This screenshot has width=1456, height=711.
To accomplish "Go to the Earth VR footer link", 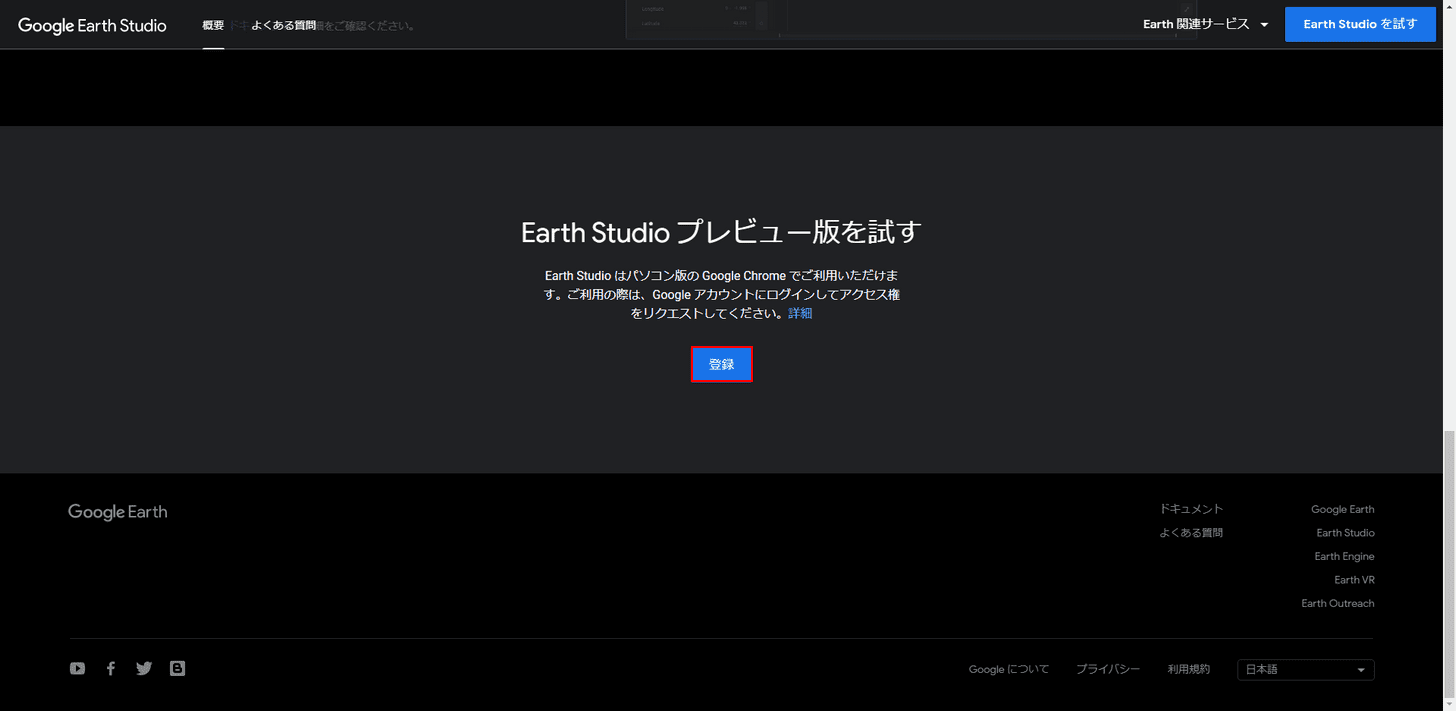I will 1354,580.
